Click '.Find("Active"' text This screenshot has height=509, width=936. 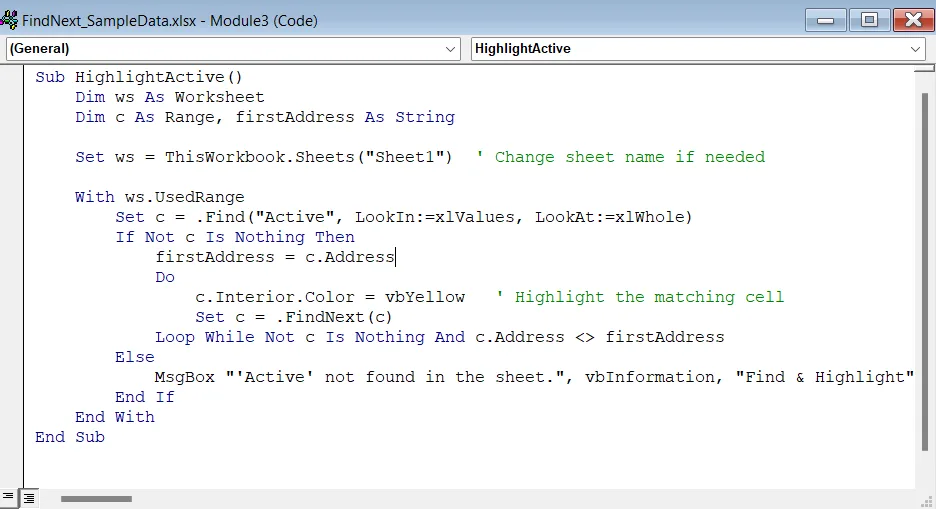point(266,217)
